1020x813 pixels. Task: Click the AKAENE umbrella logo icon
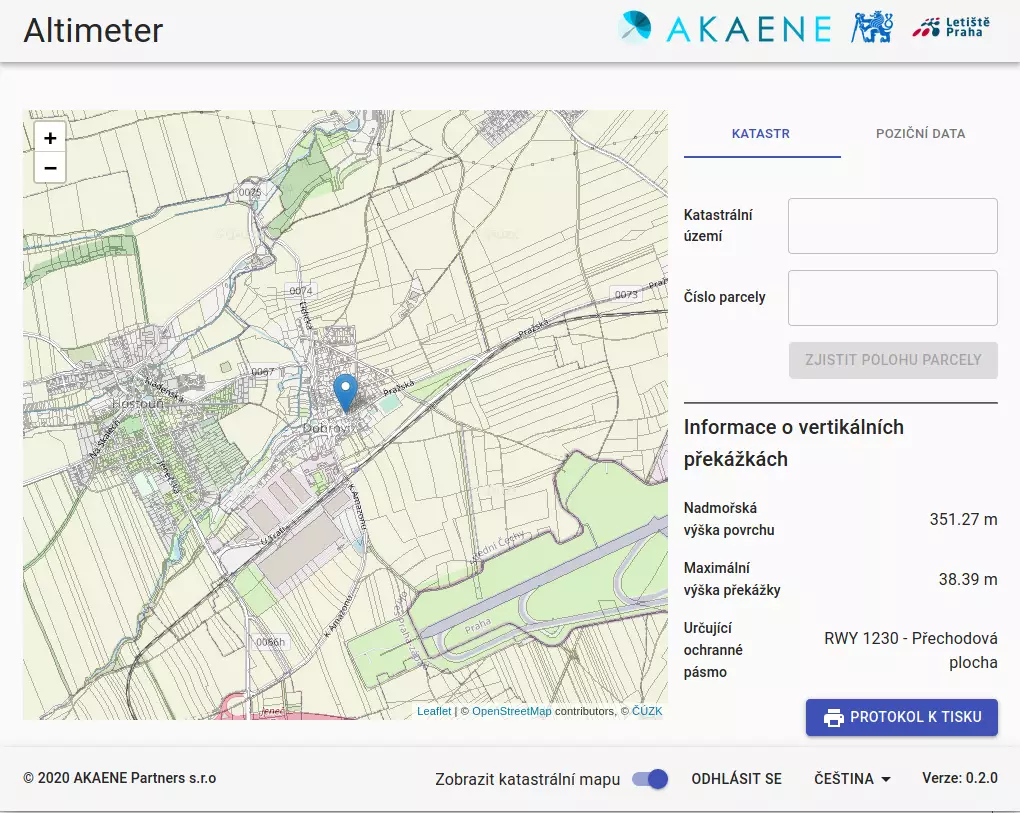pos(636,28)
